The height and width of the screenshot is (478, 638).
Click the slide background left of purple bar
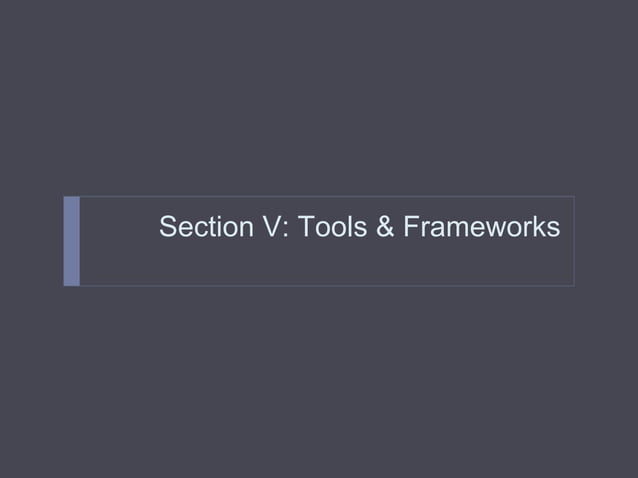click(30, 240)
